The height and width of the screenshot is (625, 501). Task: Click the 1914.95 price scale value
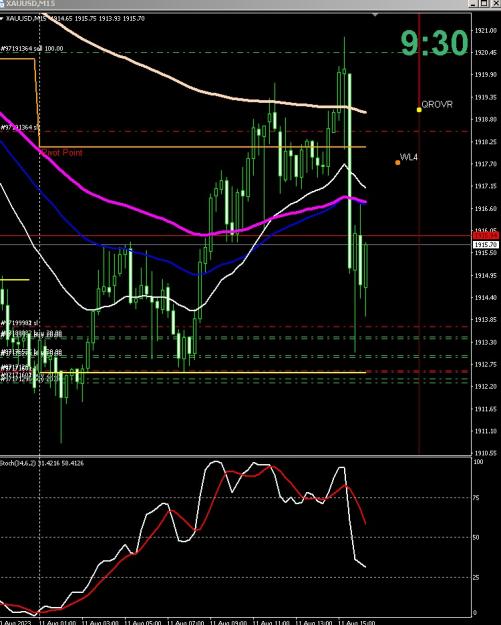[x=485, y=275]
